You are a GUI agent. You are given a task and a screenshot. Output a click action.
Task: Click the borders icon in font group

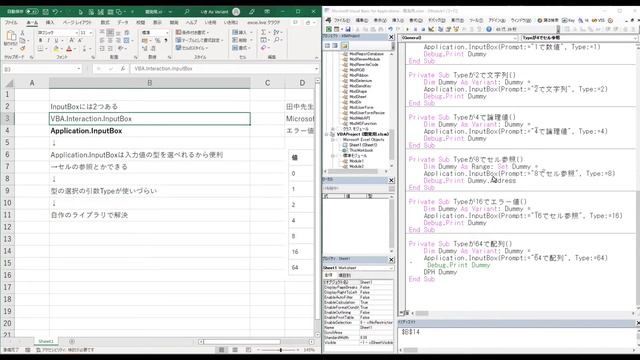pos(40,49)
